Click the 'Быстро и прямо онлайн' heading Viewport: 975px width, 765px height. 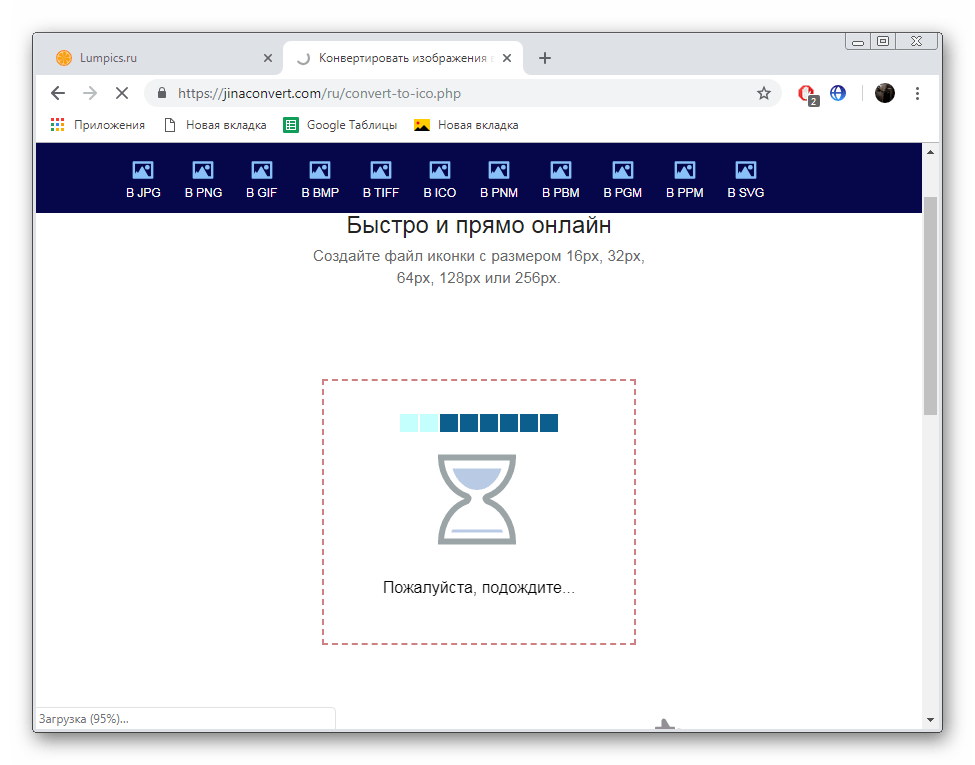[479, 225]
